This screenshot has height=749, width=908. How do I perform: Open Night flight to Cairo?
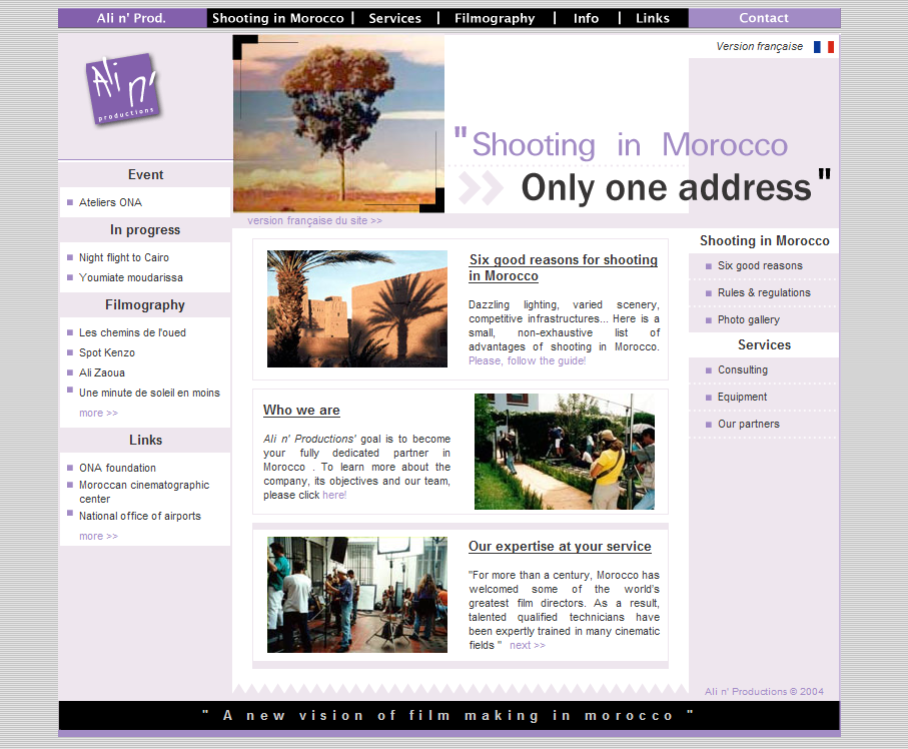pos(124,258)
